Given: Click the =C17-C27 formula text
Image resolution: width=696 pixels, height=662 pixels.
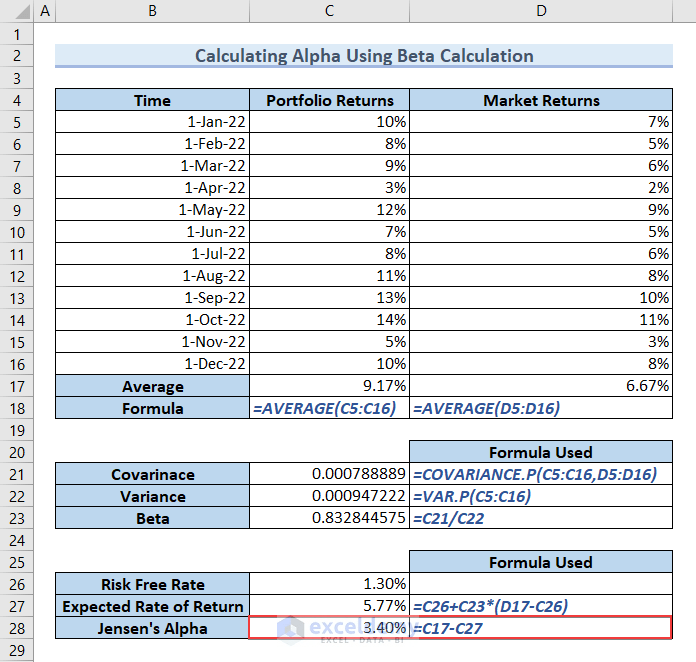Looking at the screenshot, I should coord(448,629).
